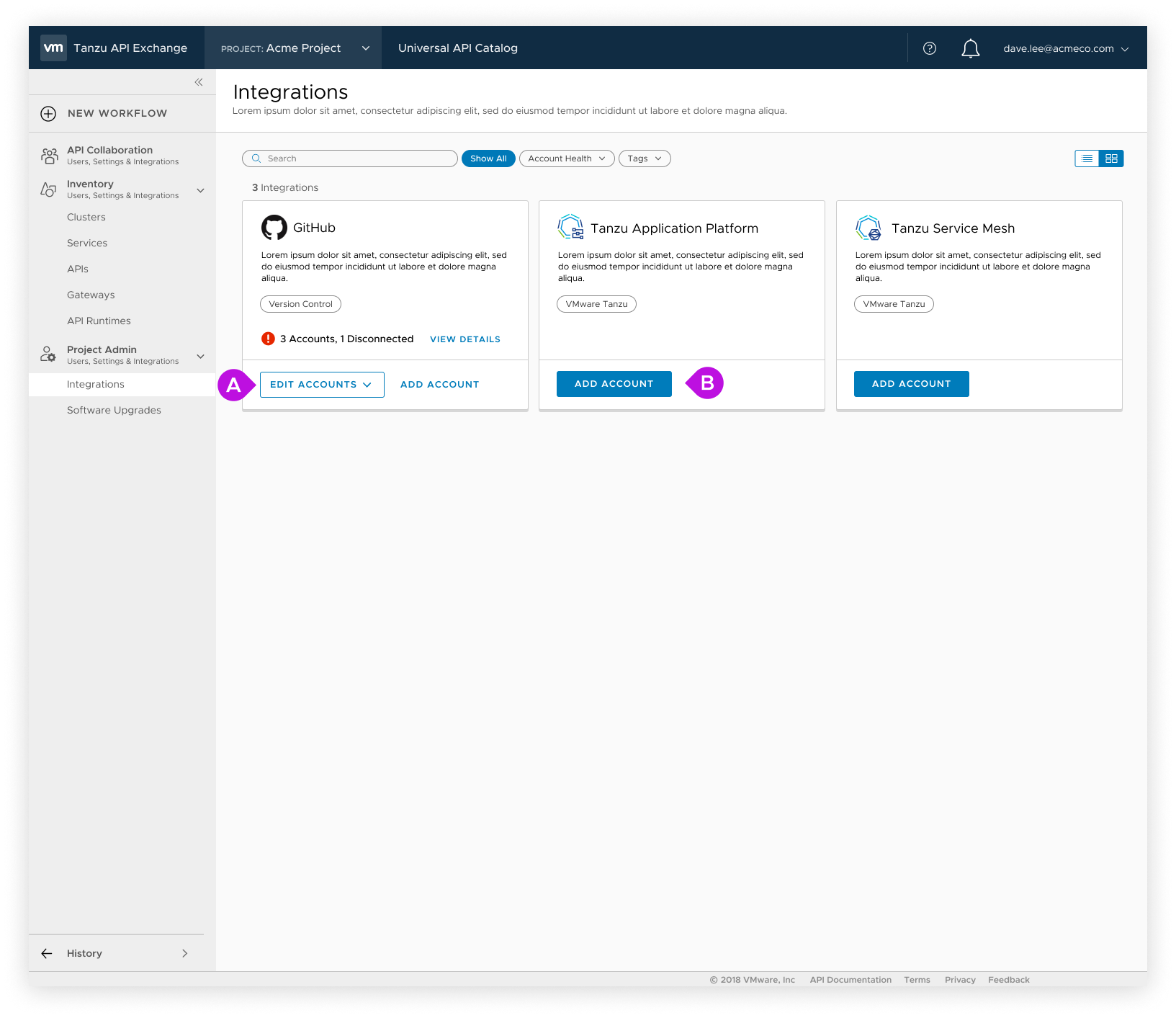Collapse the sidebar with double-chevron icon
1176x1018 pixels.
(199, 82)
